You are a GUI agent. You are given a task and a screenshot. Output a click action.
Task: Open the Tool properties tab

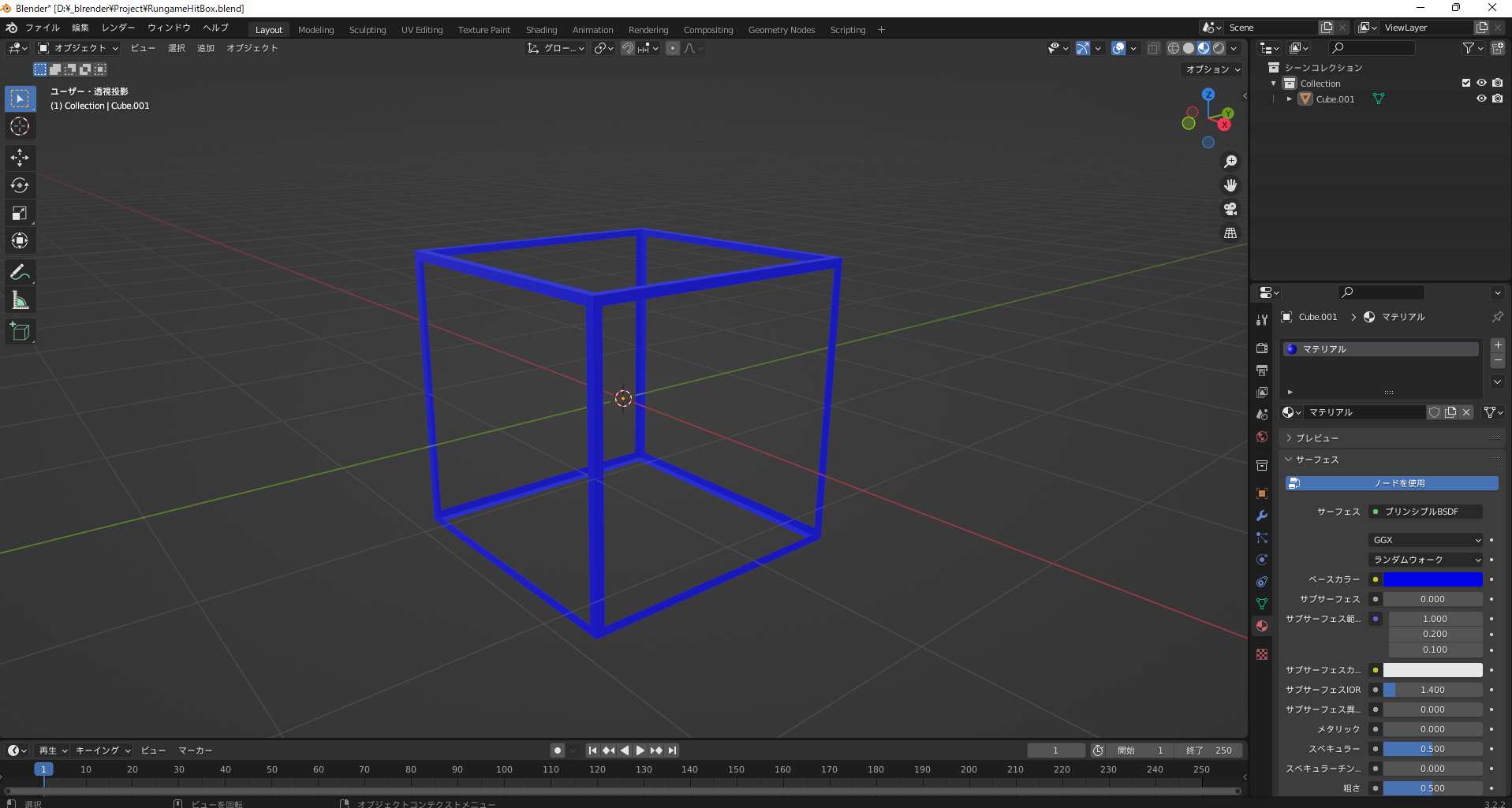click(x=1262, y=319)
